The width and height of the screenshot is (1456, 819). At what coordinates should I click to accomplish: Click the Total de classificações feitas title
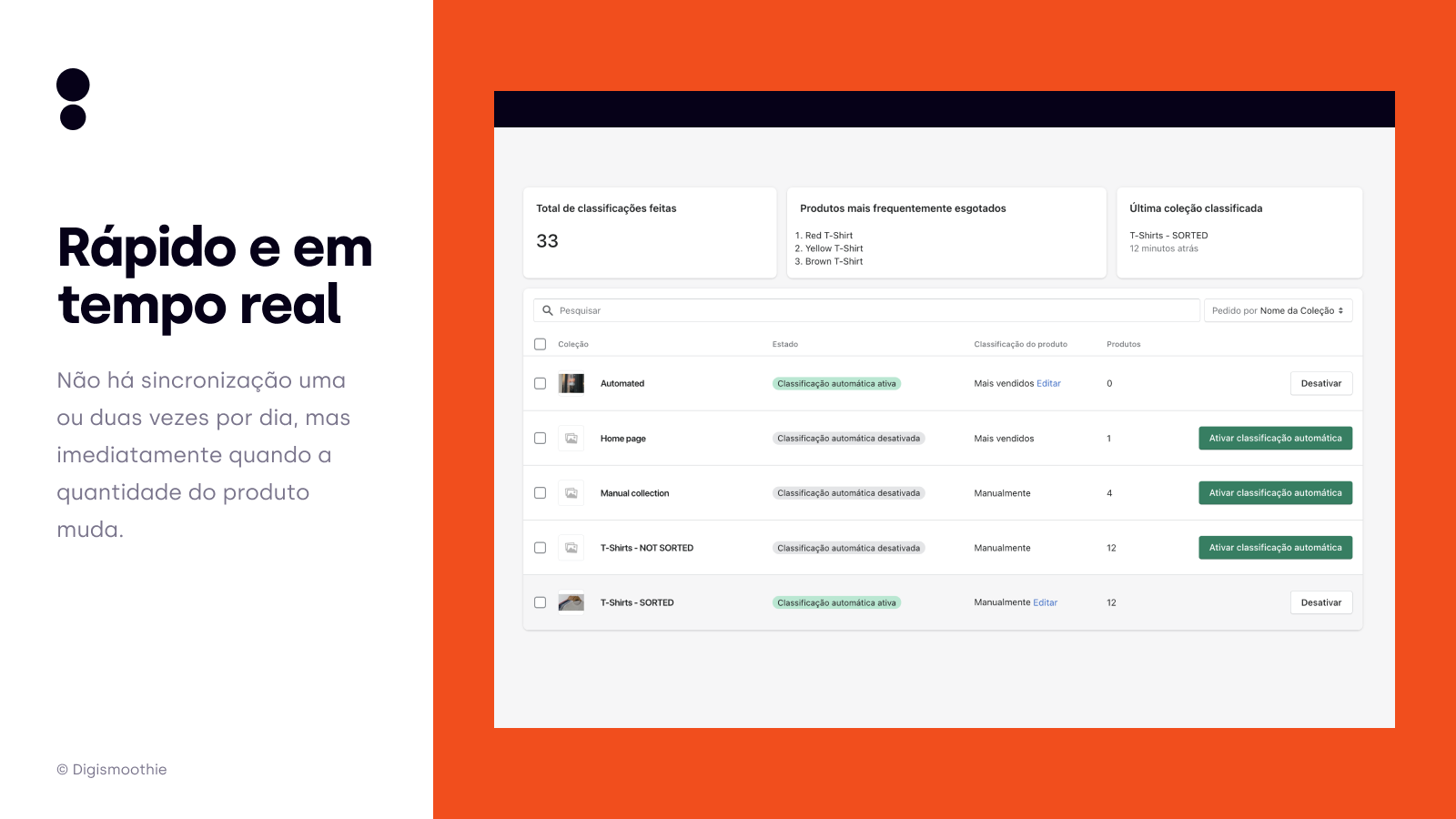click(x=606, y=208)
